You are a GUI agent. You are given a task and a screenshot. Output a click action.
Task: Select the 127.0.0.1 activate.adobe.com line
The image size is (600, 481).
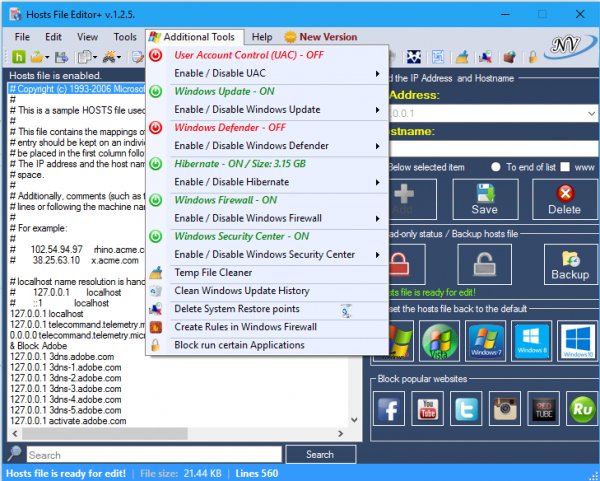(x=68, y=421)
